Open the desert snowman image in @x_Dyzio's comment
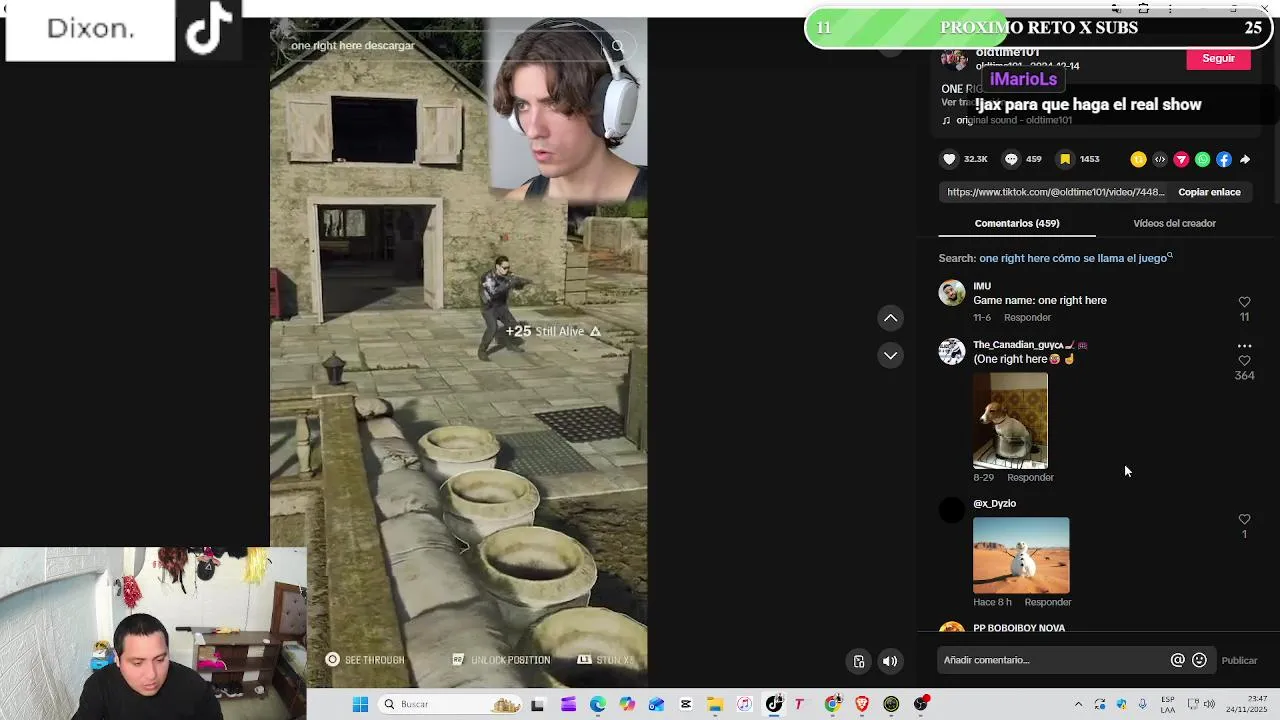Image resolution: width=1280 pixels, height=720 pixels. click(x=1021, y=555)
